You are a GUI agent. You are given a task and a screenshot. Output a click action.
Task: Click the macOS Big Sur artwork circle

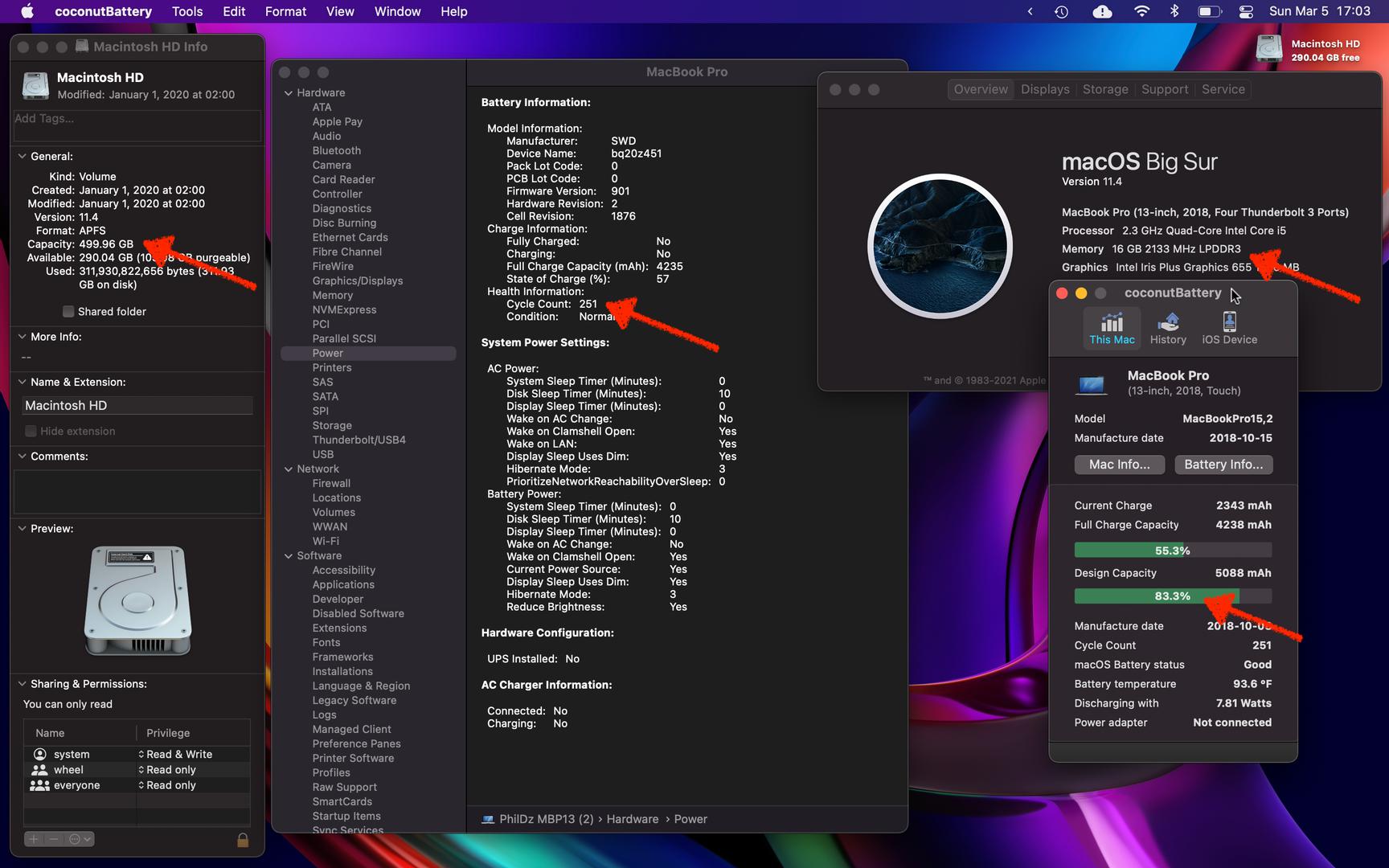(940, 246)
